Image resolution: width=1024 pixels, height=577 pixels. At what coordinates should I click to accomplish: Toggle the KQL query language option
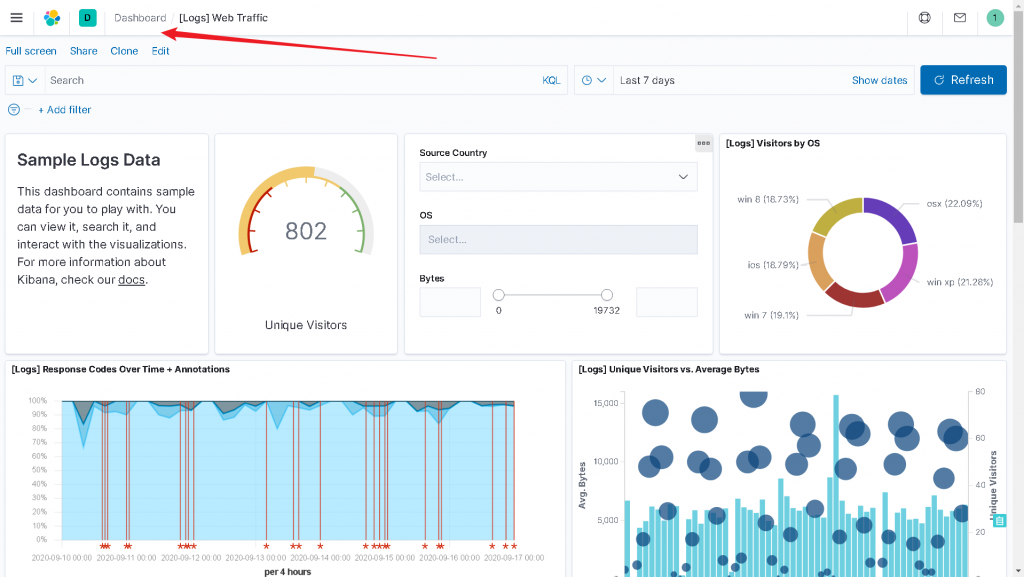[551, 80]
